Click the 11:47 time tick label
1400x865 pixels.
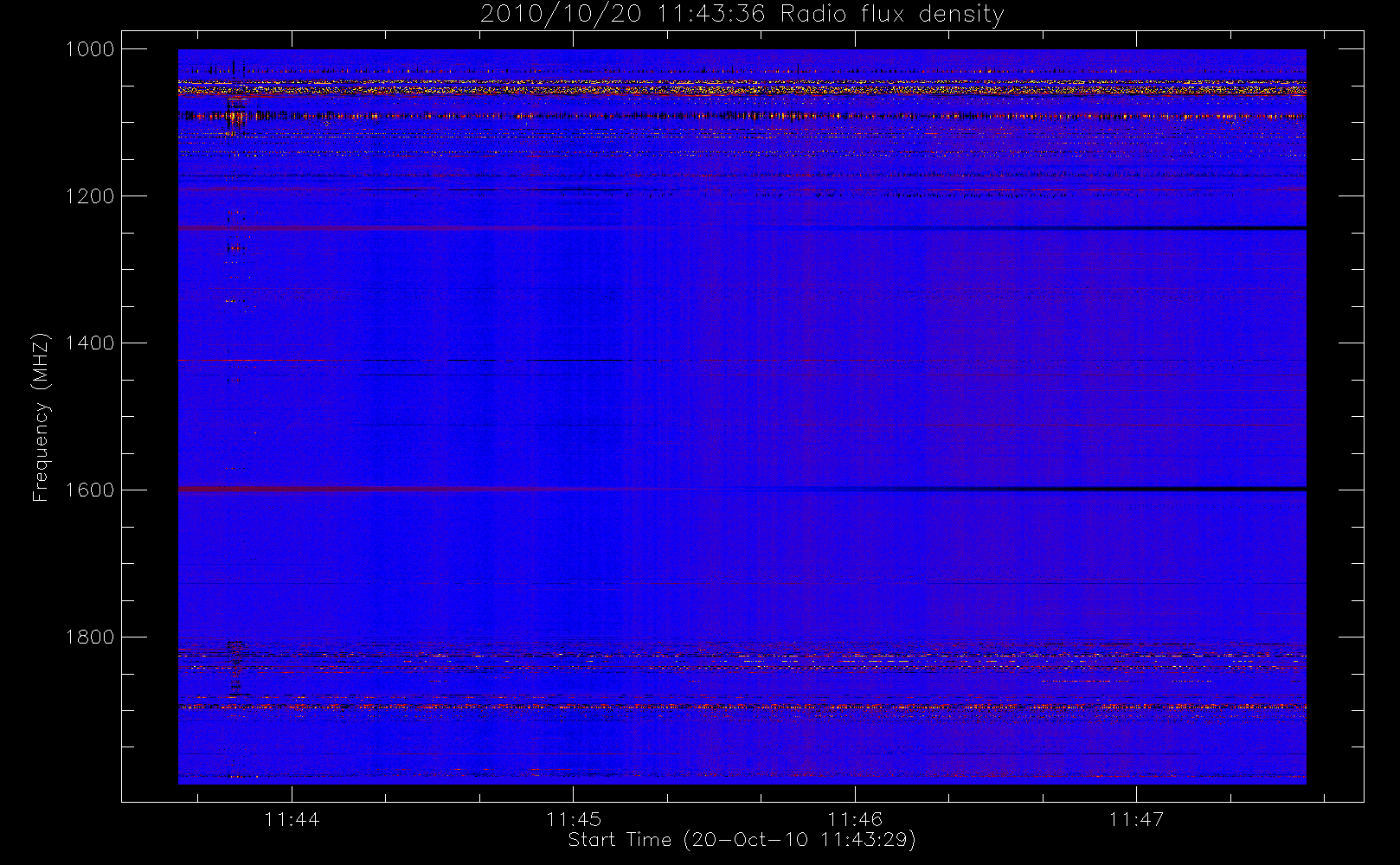(x=1136, y=819)
